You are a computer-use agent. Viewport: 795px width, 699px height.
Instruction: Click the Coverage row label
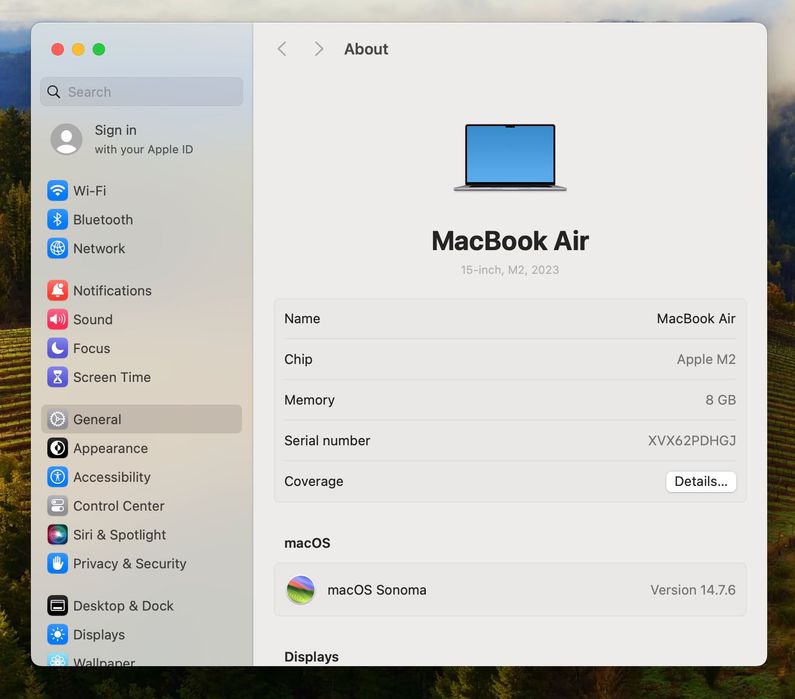(314, 482)
